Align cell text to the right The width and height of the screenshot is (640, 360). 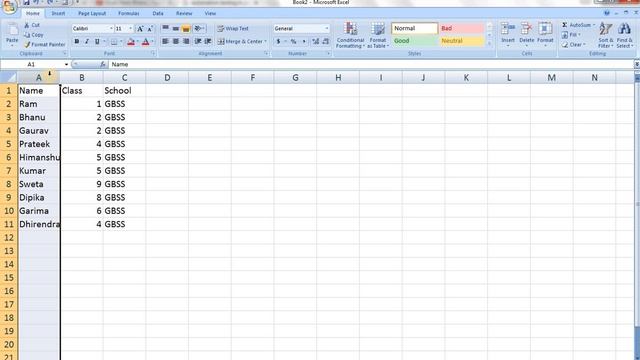186,42
